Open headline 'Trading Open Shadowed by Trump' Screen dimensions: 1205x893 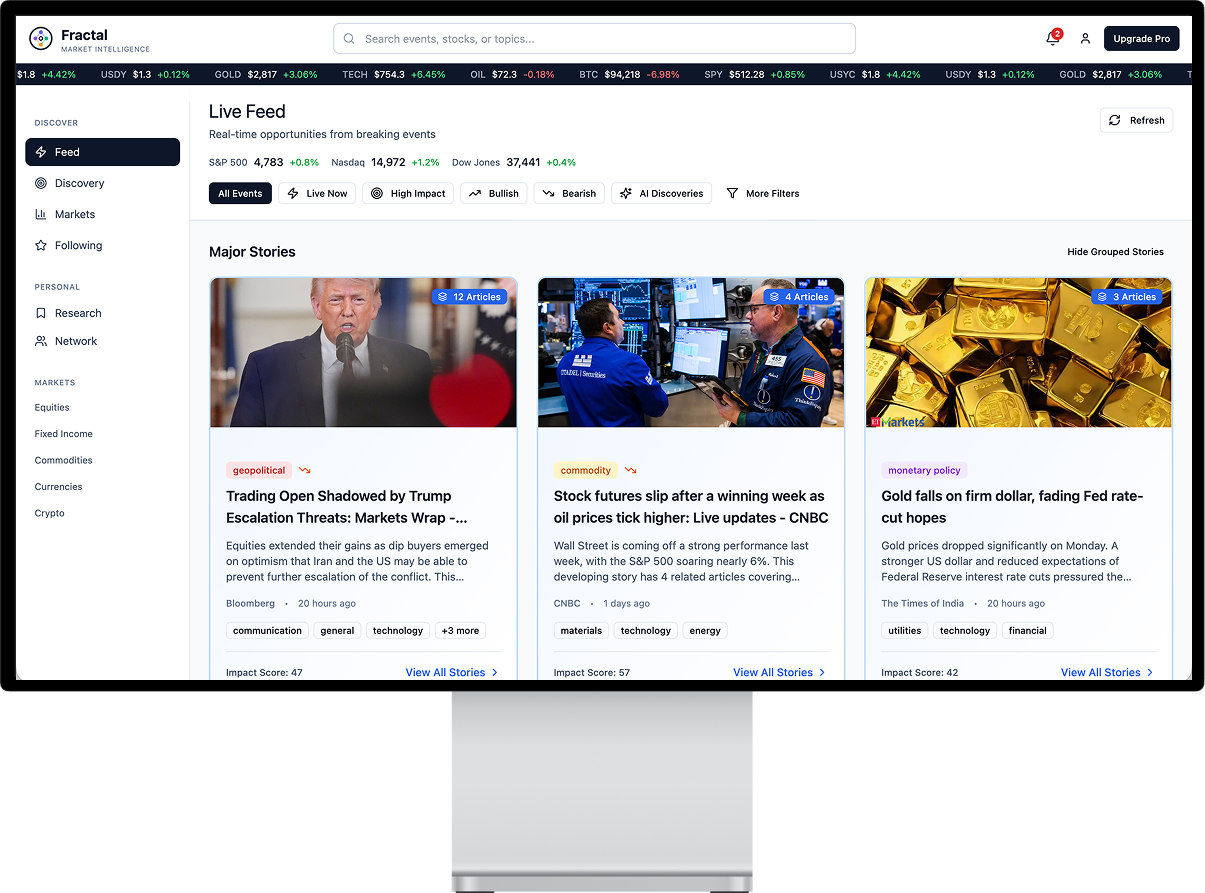347,507
